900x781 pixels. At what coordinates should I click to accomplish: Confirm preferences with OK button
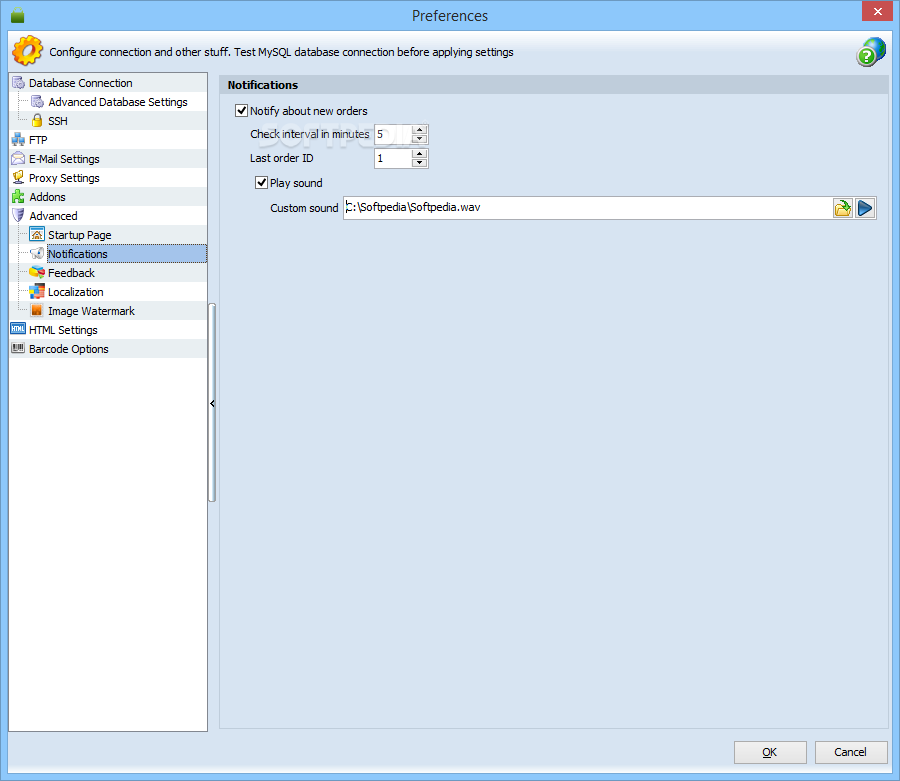pyautogui.click(x=770, y=752)
